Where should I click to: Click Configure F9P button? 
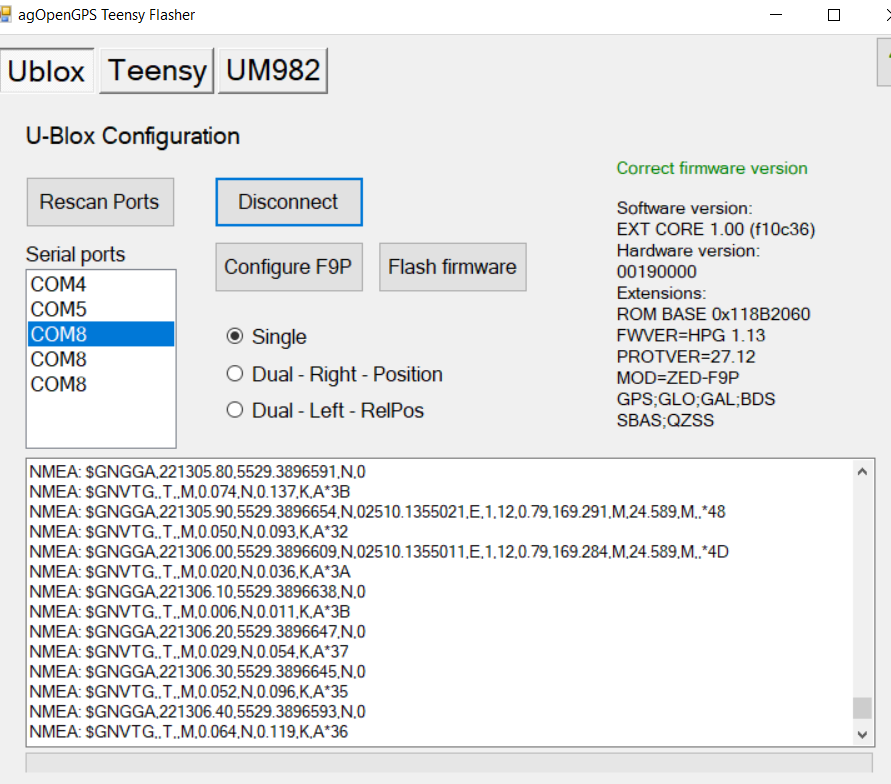(x=289, y=267)
